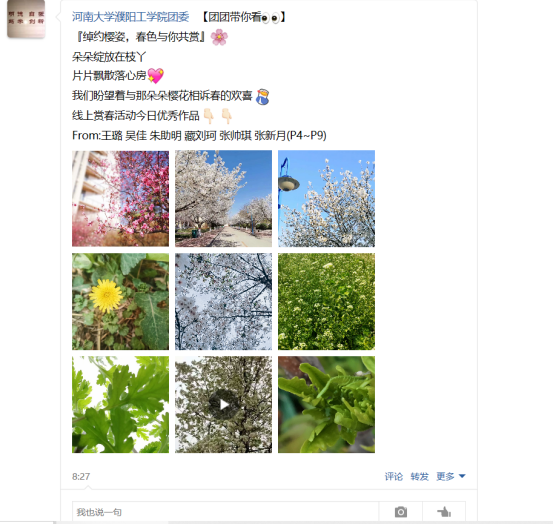Open the street lamp and white blossoms photo
This screenshot has width=554, height=525.
[326, 198]
